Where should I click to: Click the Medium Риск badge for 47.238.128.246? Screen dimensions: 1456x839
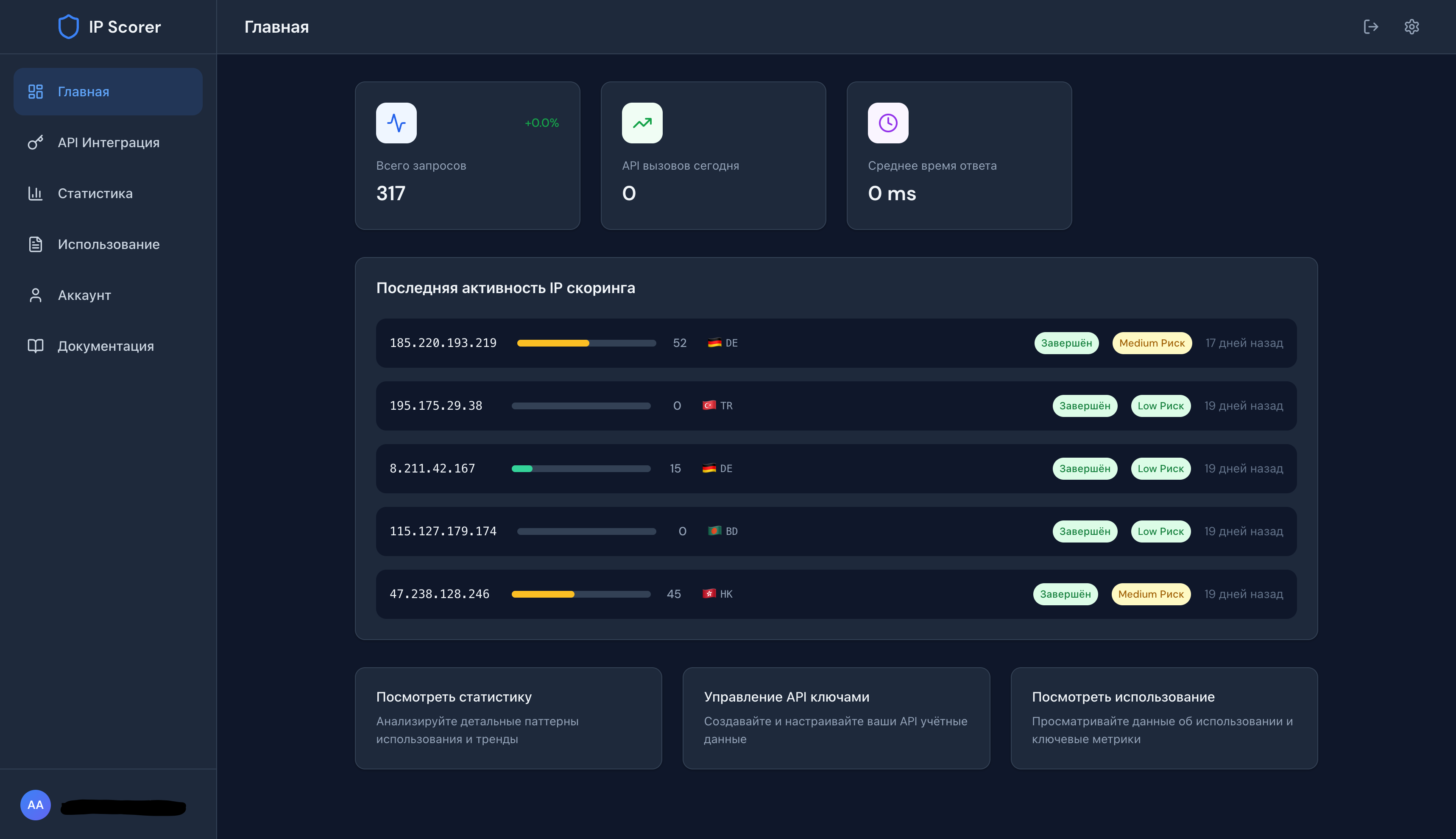pos(1151,594)
